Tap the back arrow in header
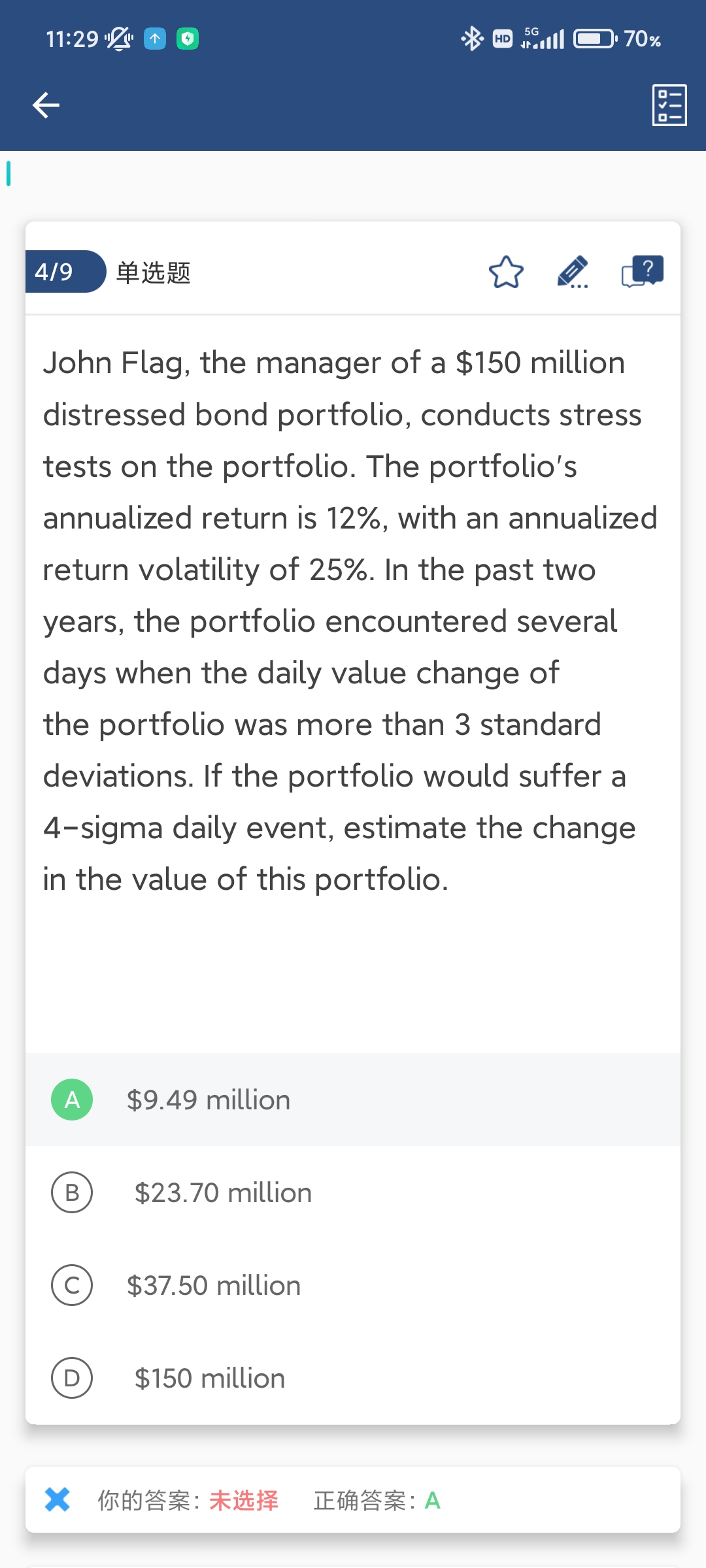Viewport: 706px width, 1568px height. 46,105
